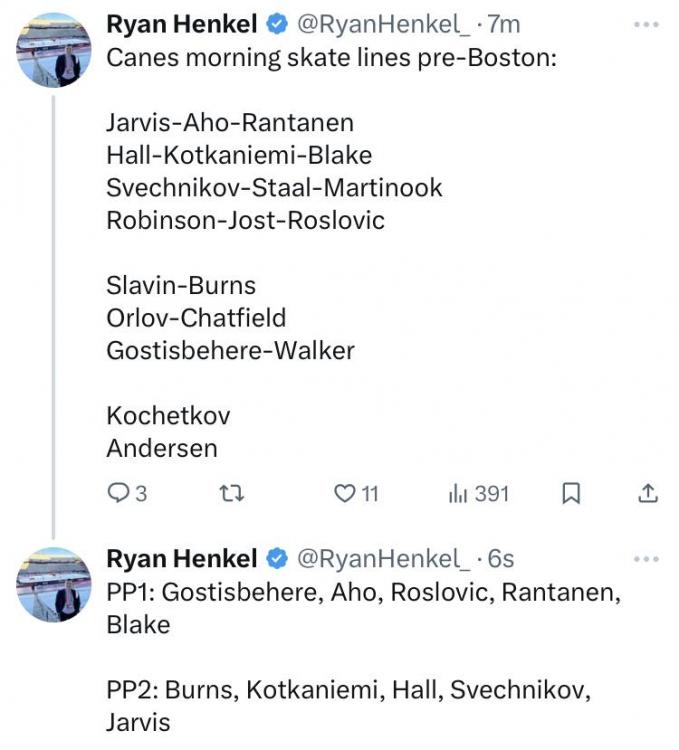Bookmark the morning skate lines tweet
The image size is (679, 750).
click(572, 493)
